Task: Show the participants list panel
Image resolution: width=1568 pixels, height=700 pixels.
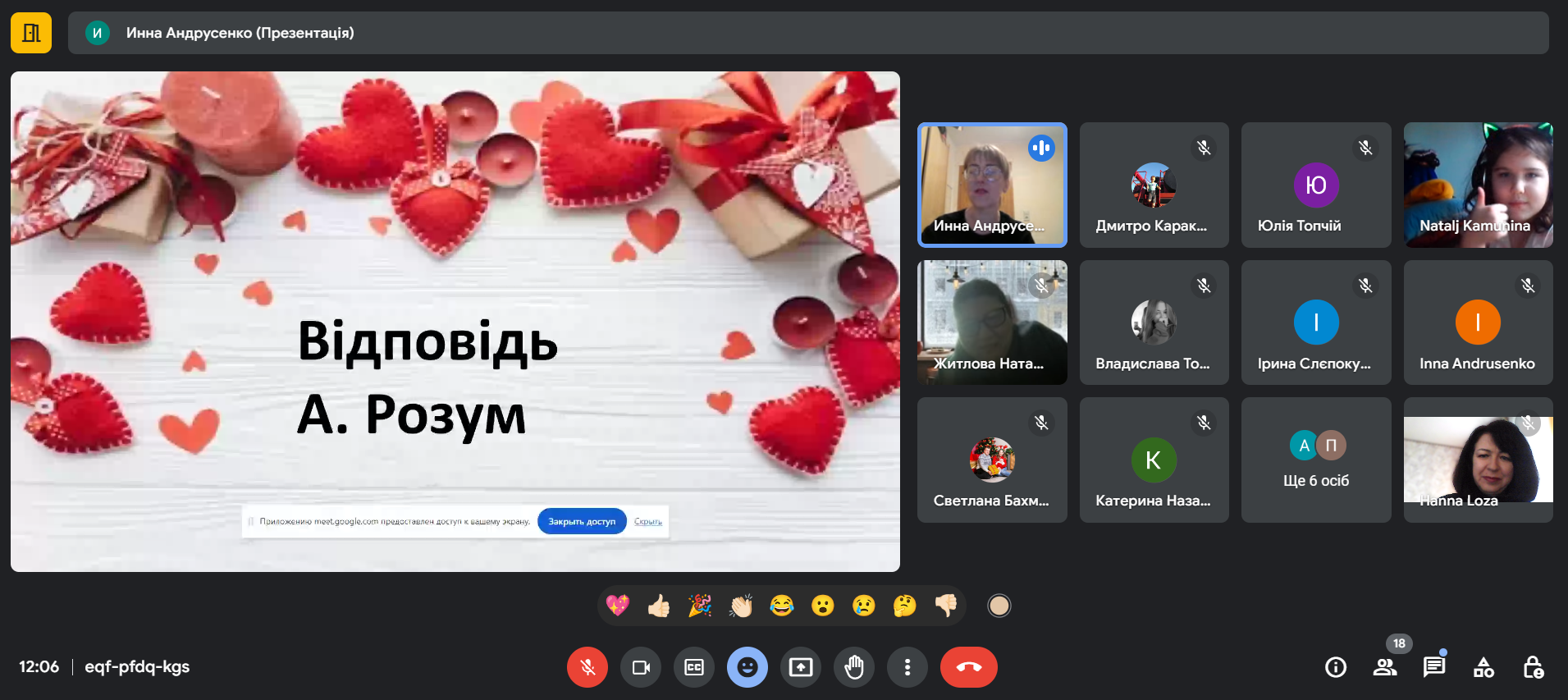Action: pyautogui.click(x=1385, y=667)
